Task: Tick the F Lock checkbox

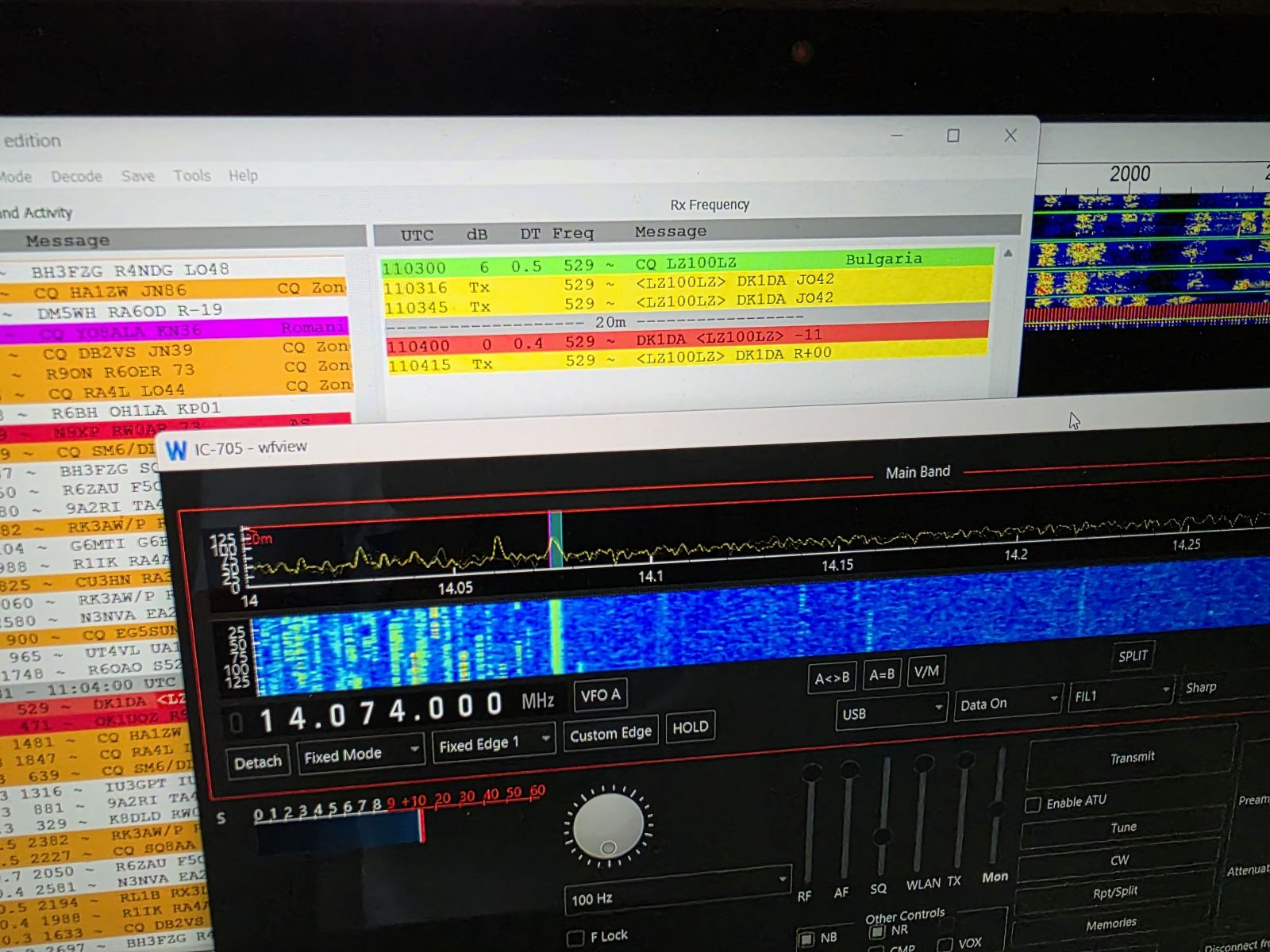Action: pyautogui.click(x=575, y=939)
